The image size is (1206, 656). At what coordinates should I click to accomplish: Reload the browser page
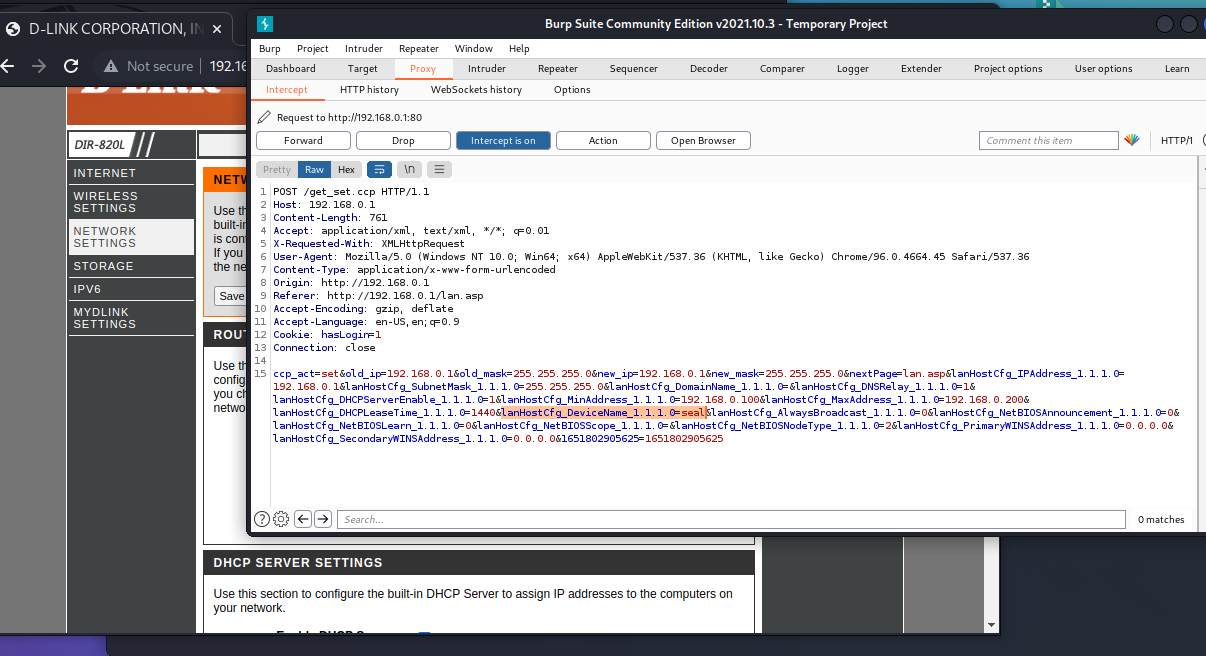(71, 66)
